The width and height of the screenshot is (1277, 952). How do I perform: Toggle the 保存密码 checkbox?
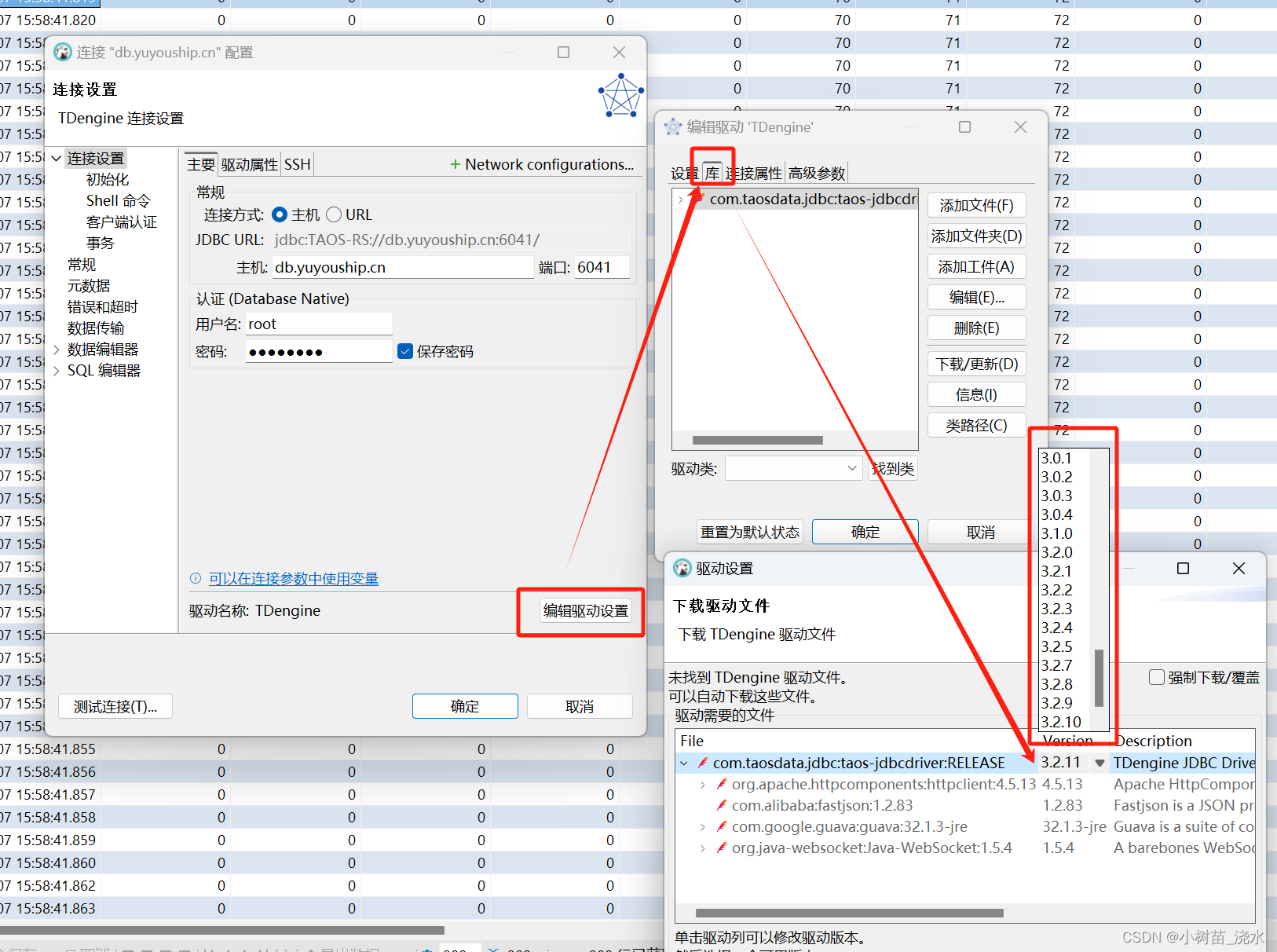click(x=405, y=351)
